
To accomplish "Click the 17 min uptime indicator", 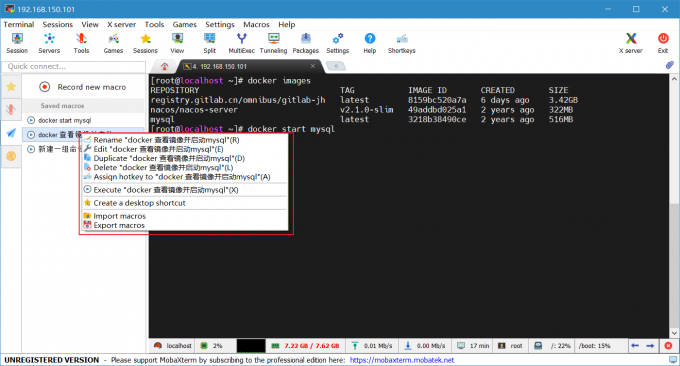I will 473,346.
